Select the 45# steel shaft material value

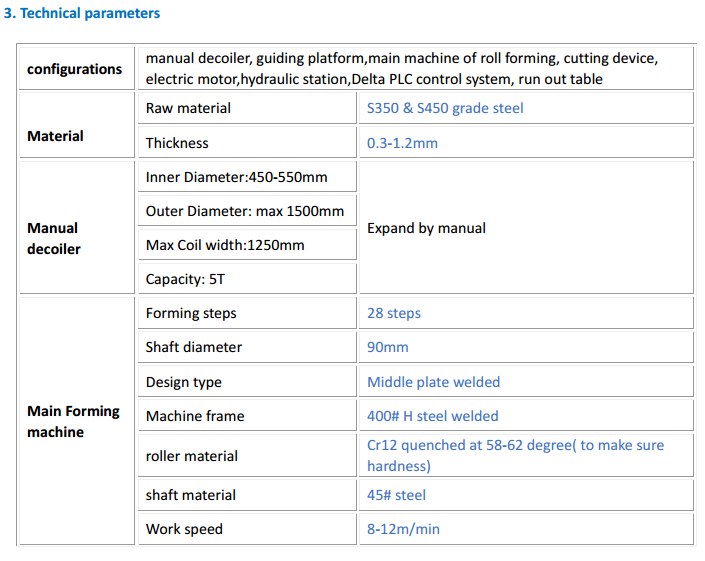[x=396, y=495]
